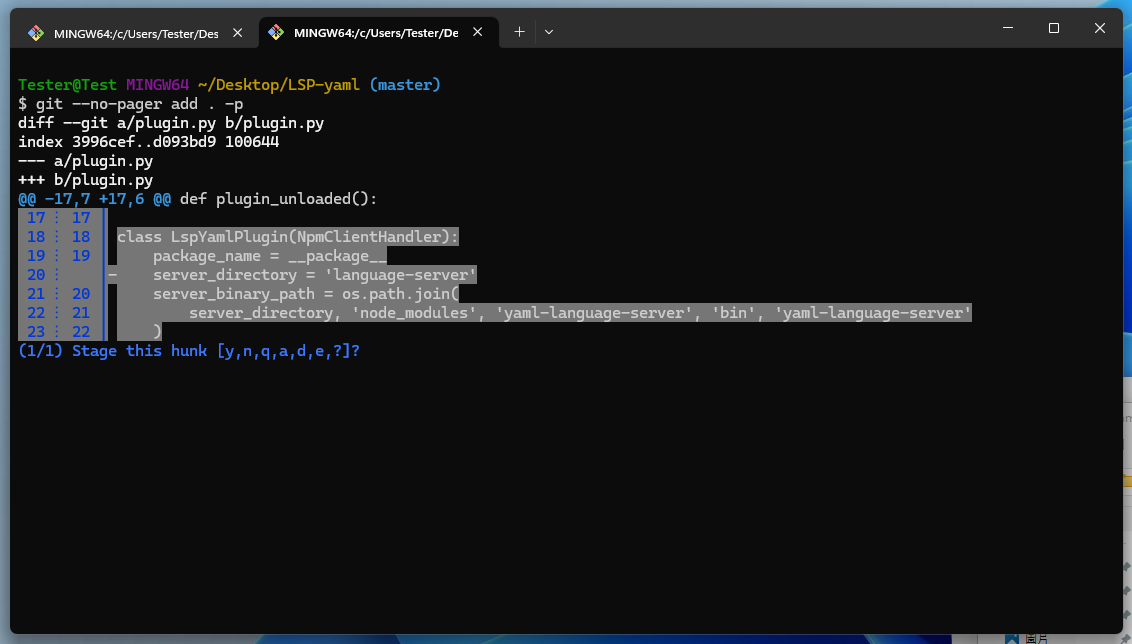Click the 'MINGW64' label in the prompt

[x=157, y=85]
